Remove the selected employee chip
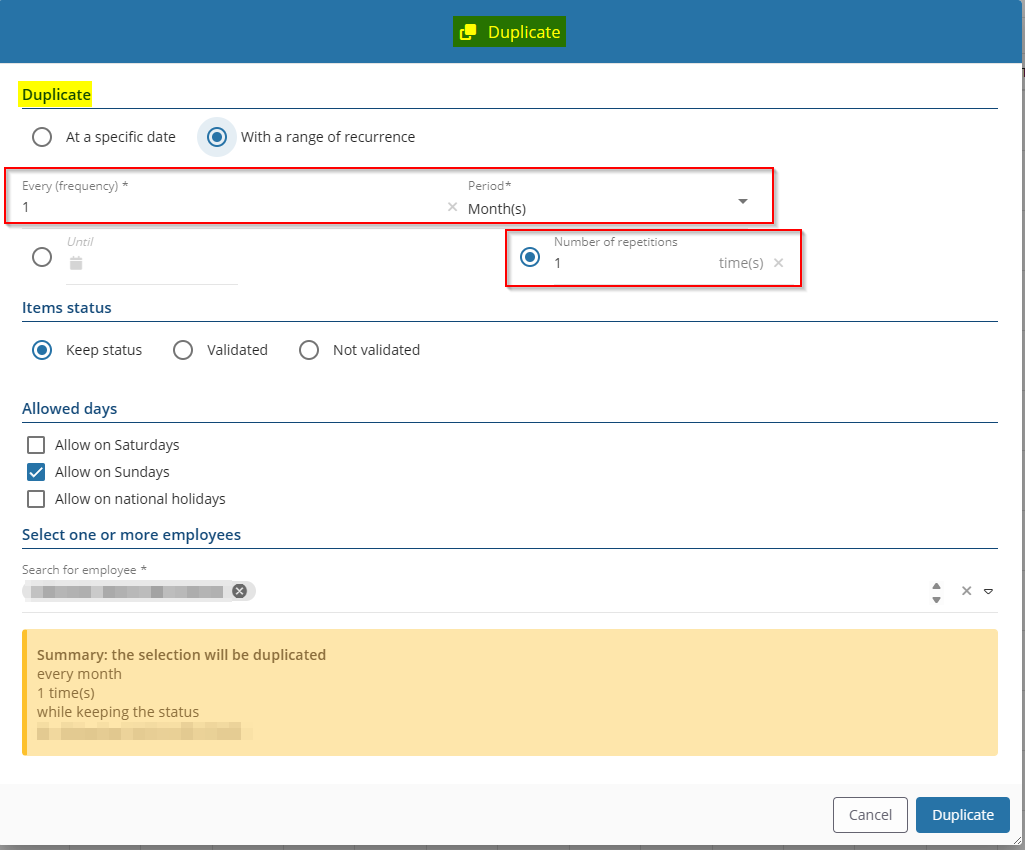 pyautogui.click(x=239, y=591)
